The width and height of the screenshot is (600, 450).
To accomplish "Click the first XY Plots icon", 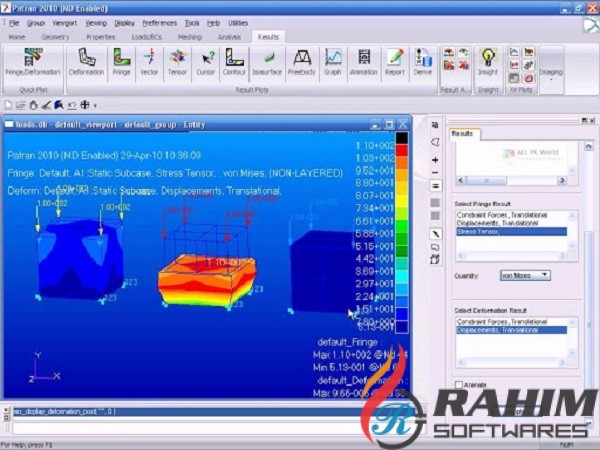I will (514, 52).
